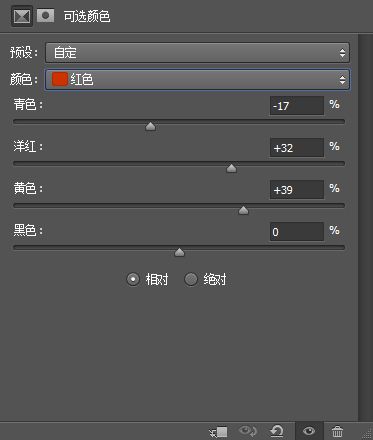Click the clip to layer icon
The image size is (373, 440).
point(218,432)
